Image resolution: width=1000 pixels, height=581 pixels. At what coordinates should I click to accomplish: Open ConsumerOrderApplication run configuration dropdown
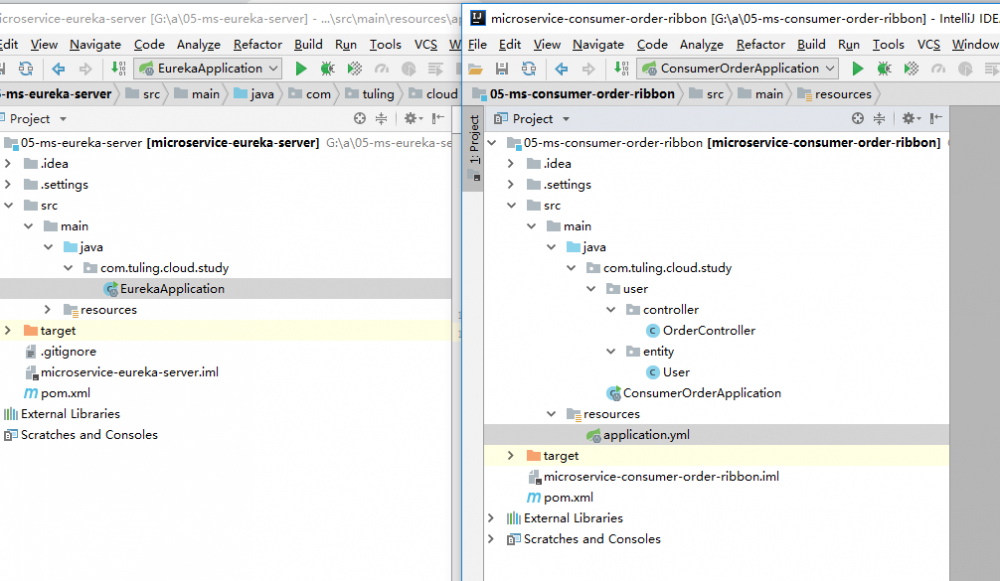tap(738, 68)
